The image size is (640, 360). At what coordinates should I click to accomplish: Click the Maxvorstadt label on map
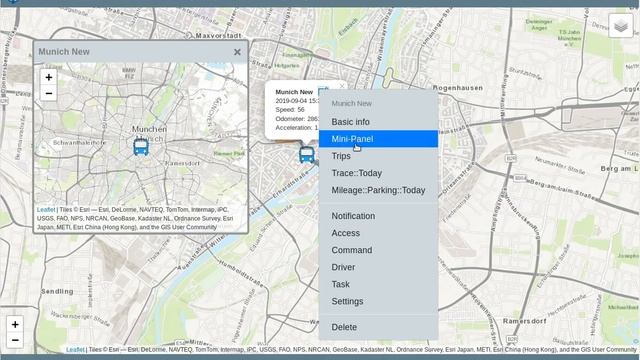coord(218,36)
